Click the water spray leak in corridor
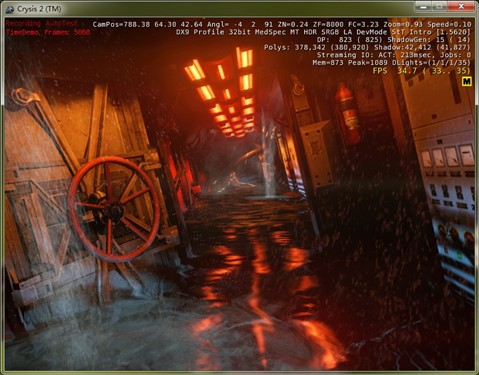The image size is (479, 375). [269, 157]
